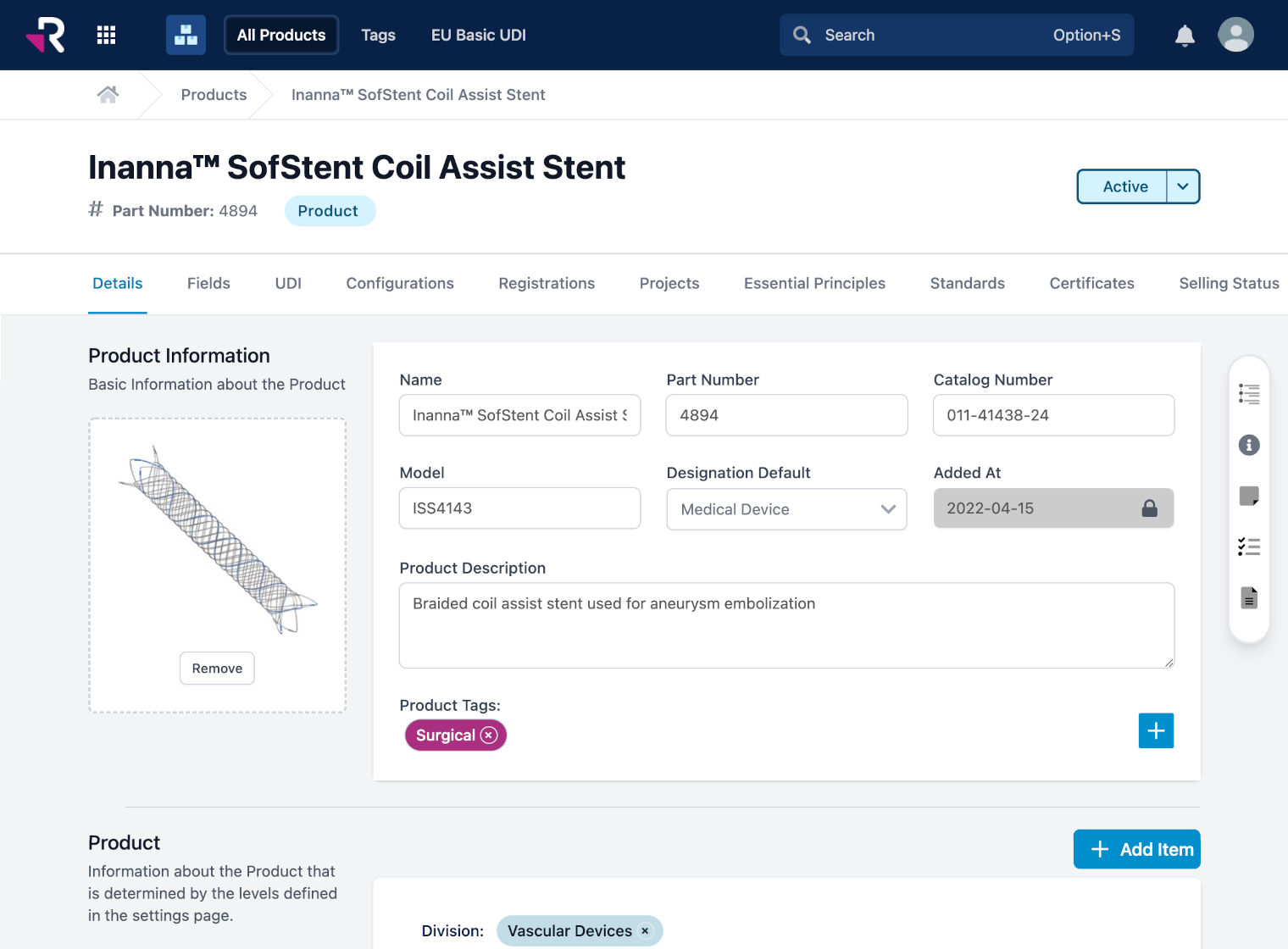Screen dimensions: 1288x949
Task: Open the activity timeline panel in right sidebar
Action: pos(1248,393)
